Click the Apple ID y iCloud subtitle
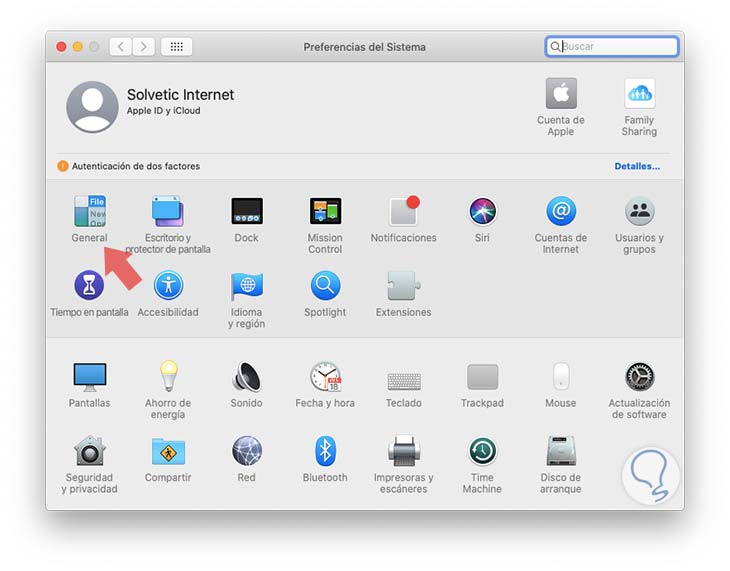 point(163,111)
